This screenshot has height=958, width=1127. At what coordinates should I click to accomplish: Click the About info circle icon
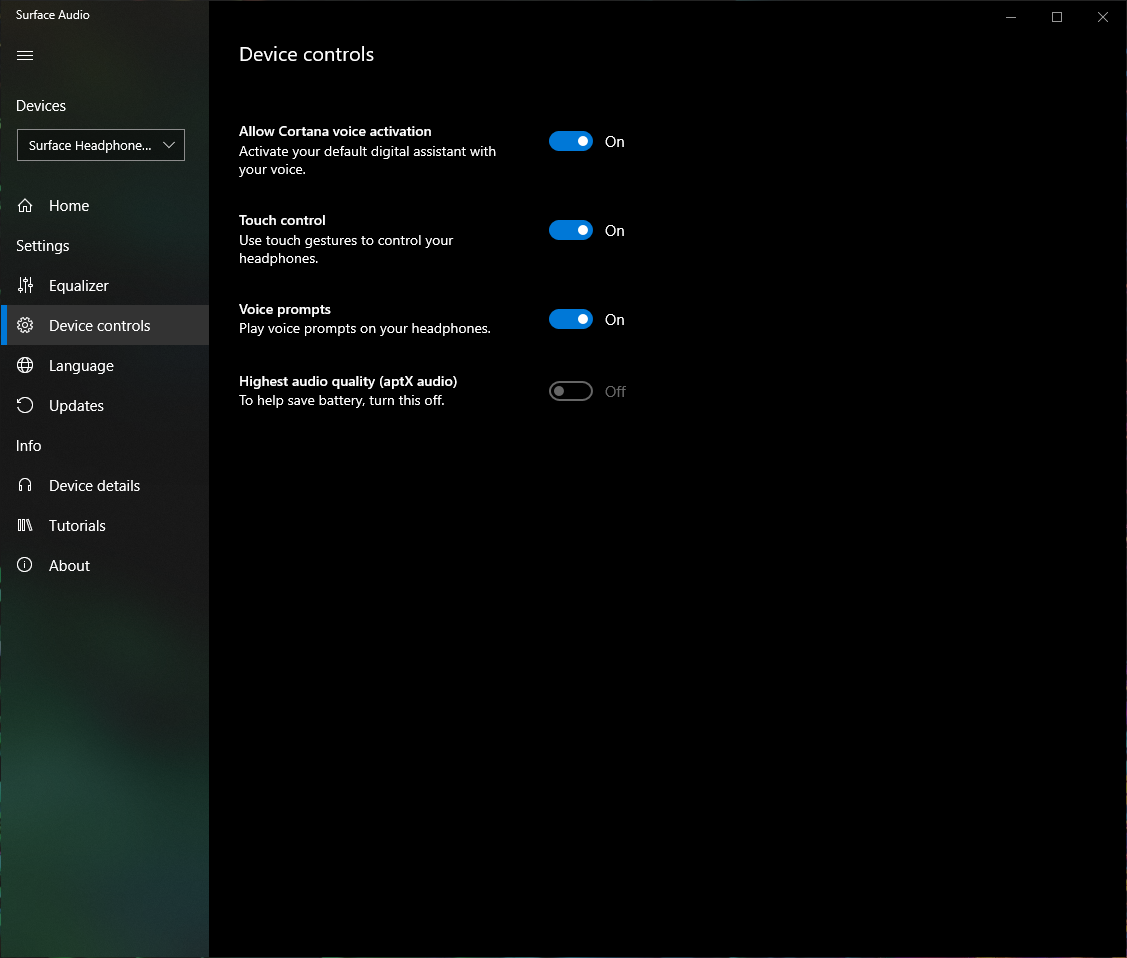26,566
